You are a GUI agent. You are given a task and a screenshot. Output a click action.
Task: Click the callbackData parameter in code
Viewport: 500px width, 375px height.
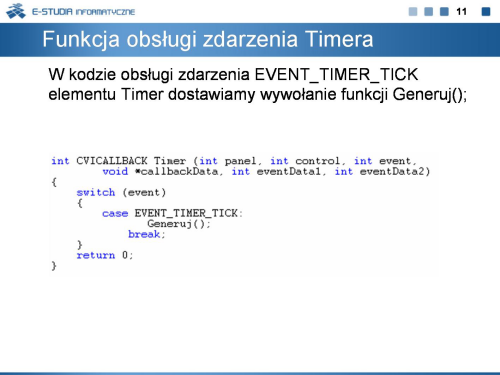(x=179, y=172)
